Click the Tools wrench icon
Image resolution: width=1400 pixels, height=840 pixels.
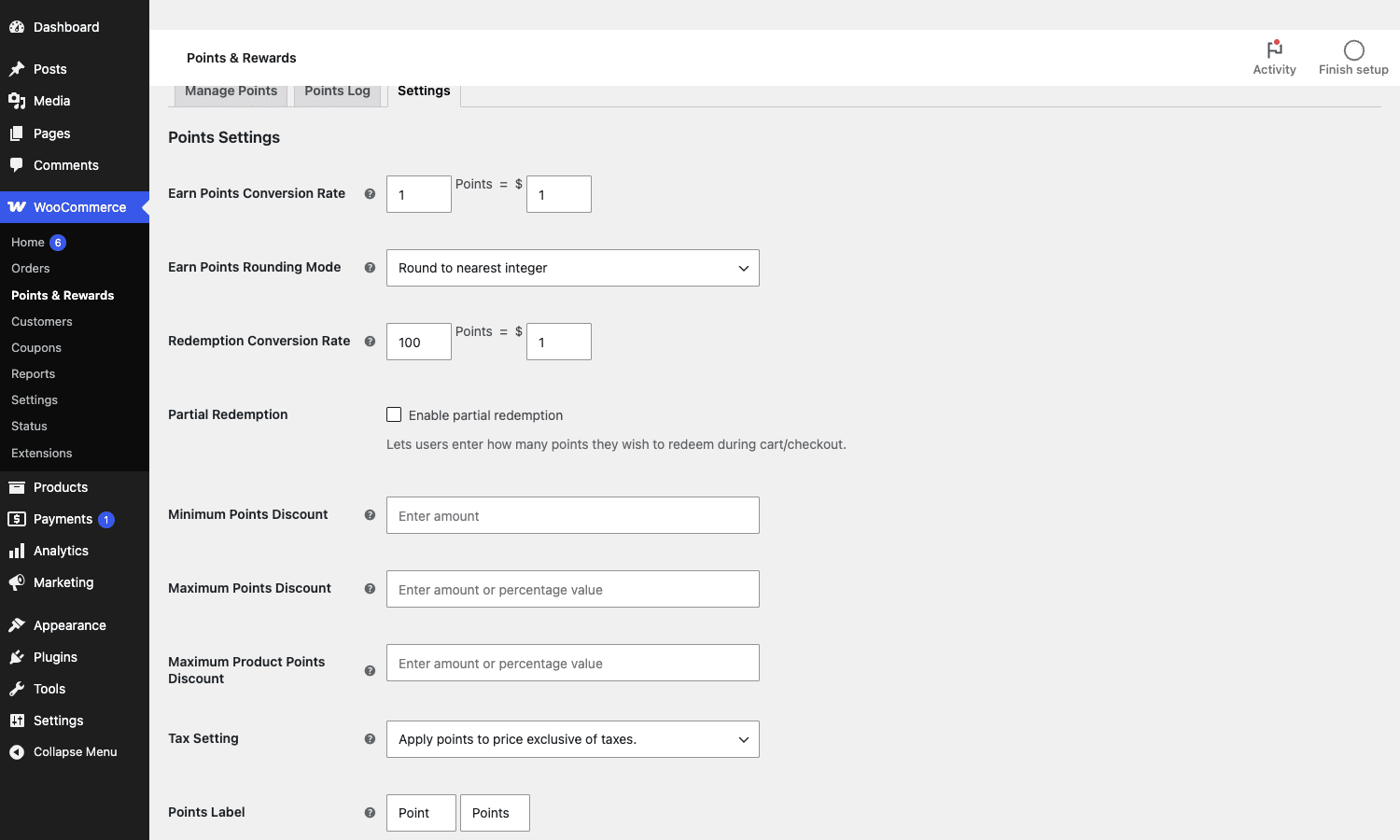pos(17,689)
